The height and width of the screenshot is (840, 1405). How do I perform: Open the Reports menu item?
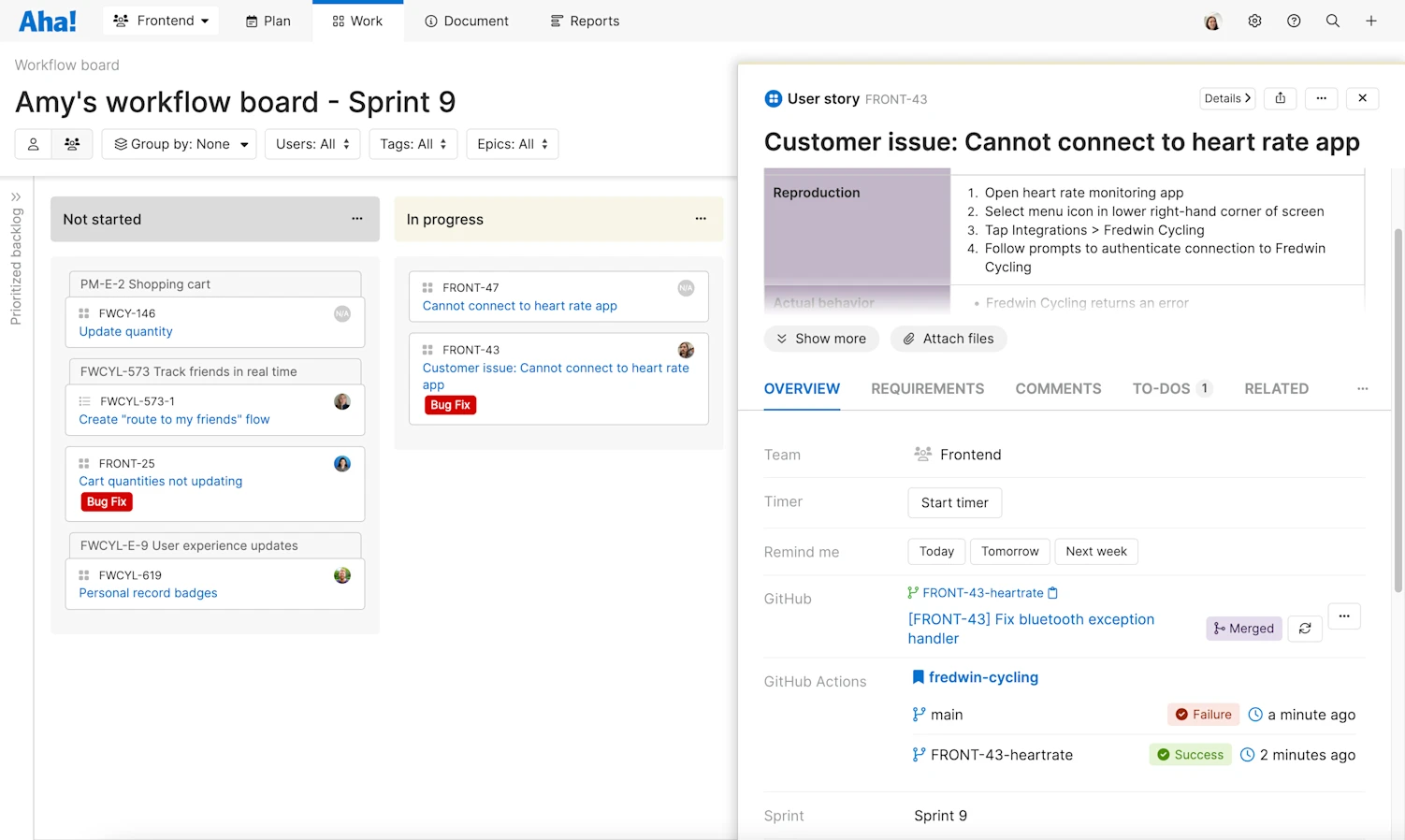(x=584, y=21)
